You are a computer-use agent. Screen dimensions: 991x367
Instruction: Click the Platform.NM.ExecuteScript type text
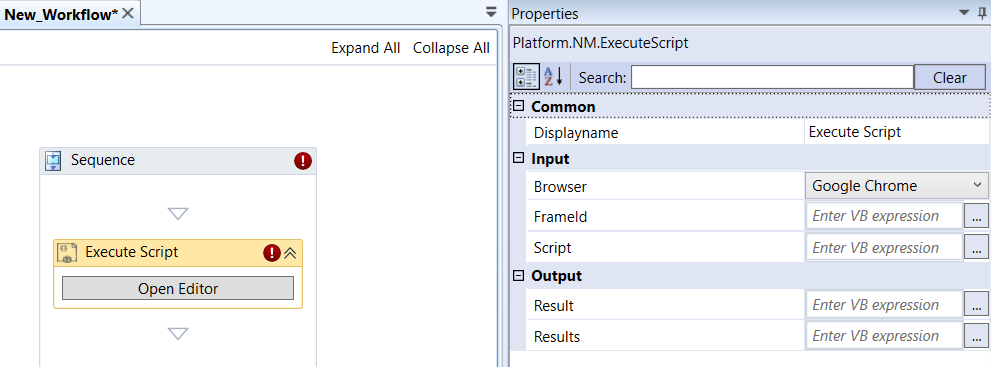[600, 44]
